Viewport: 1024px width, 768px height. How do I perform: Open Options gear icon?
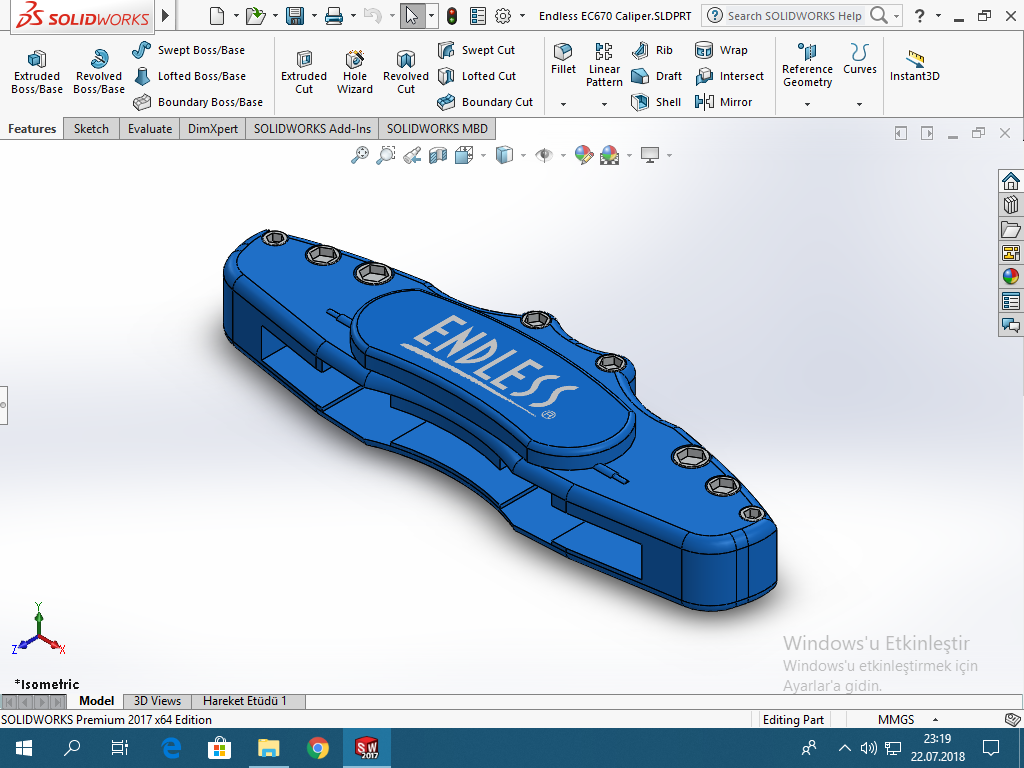pos(503,16)
